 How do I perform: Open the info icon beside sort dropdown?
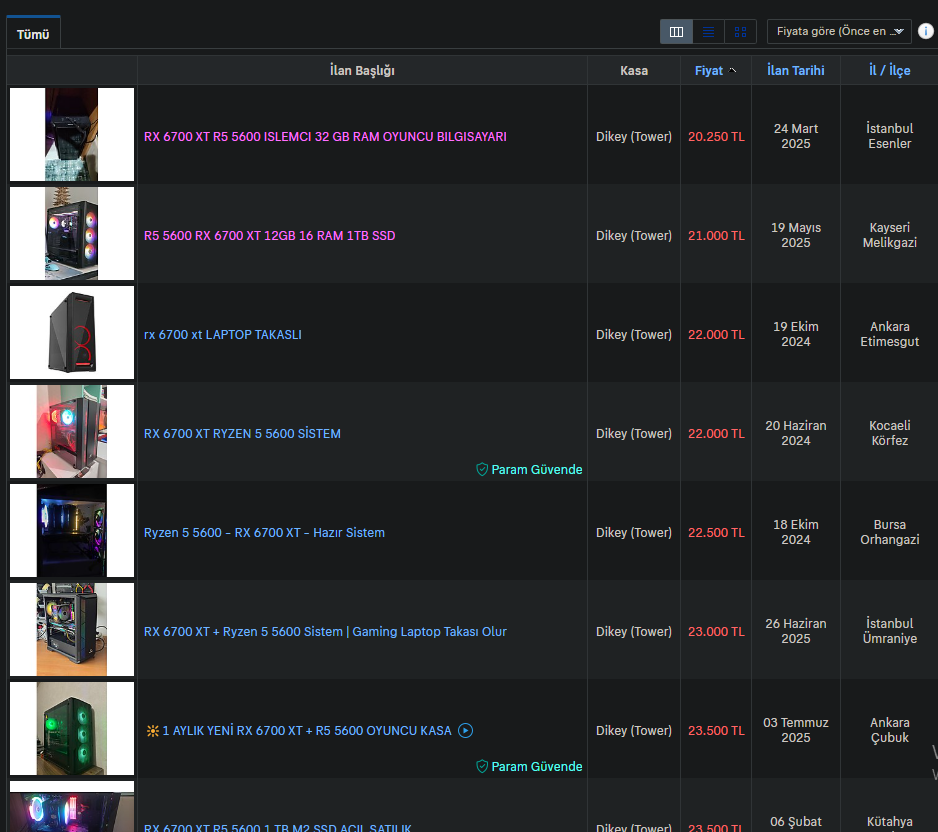pos(925,31)
